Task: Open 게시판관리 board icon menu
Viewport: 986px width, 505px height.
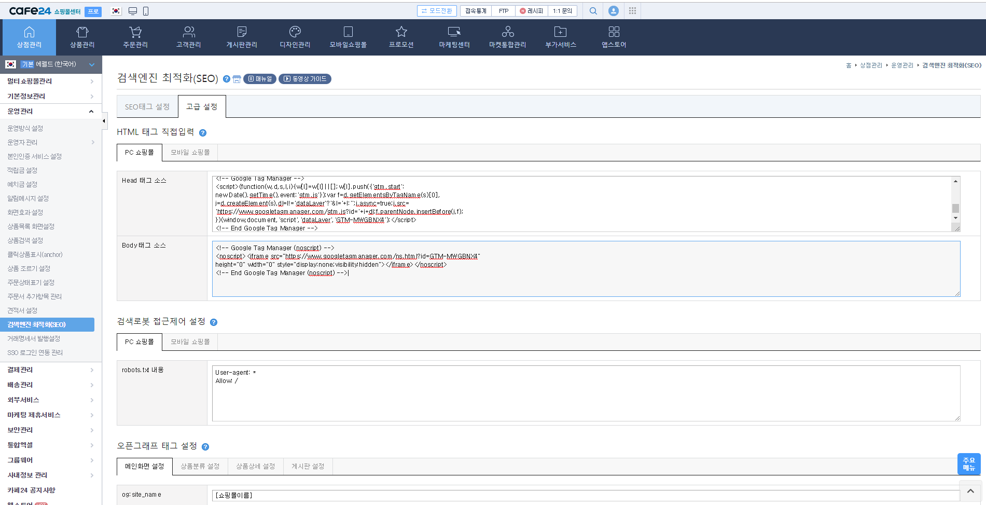Action: pos(241,37)
